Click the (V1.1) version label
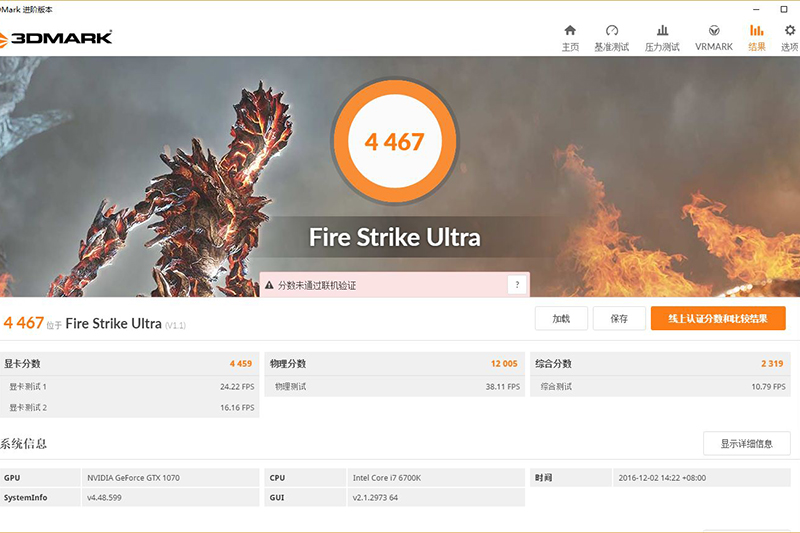Viewport: 800px width, 533px height. pyautogui.click(x=175, y=325)
